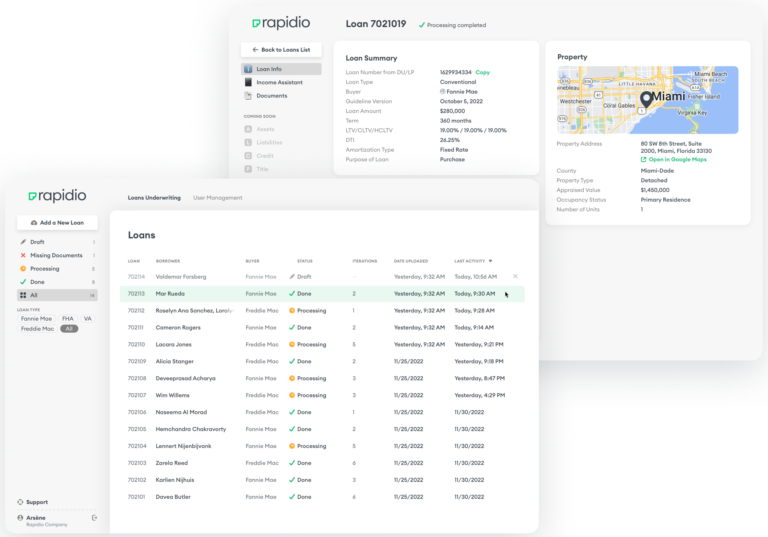Click Back to Loans List button
The image size is (768, 537).
click(281, 49)
